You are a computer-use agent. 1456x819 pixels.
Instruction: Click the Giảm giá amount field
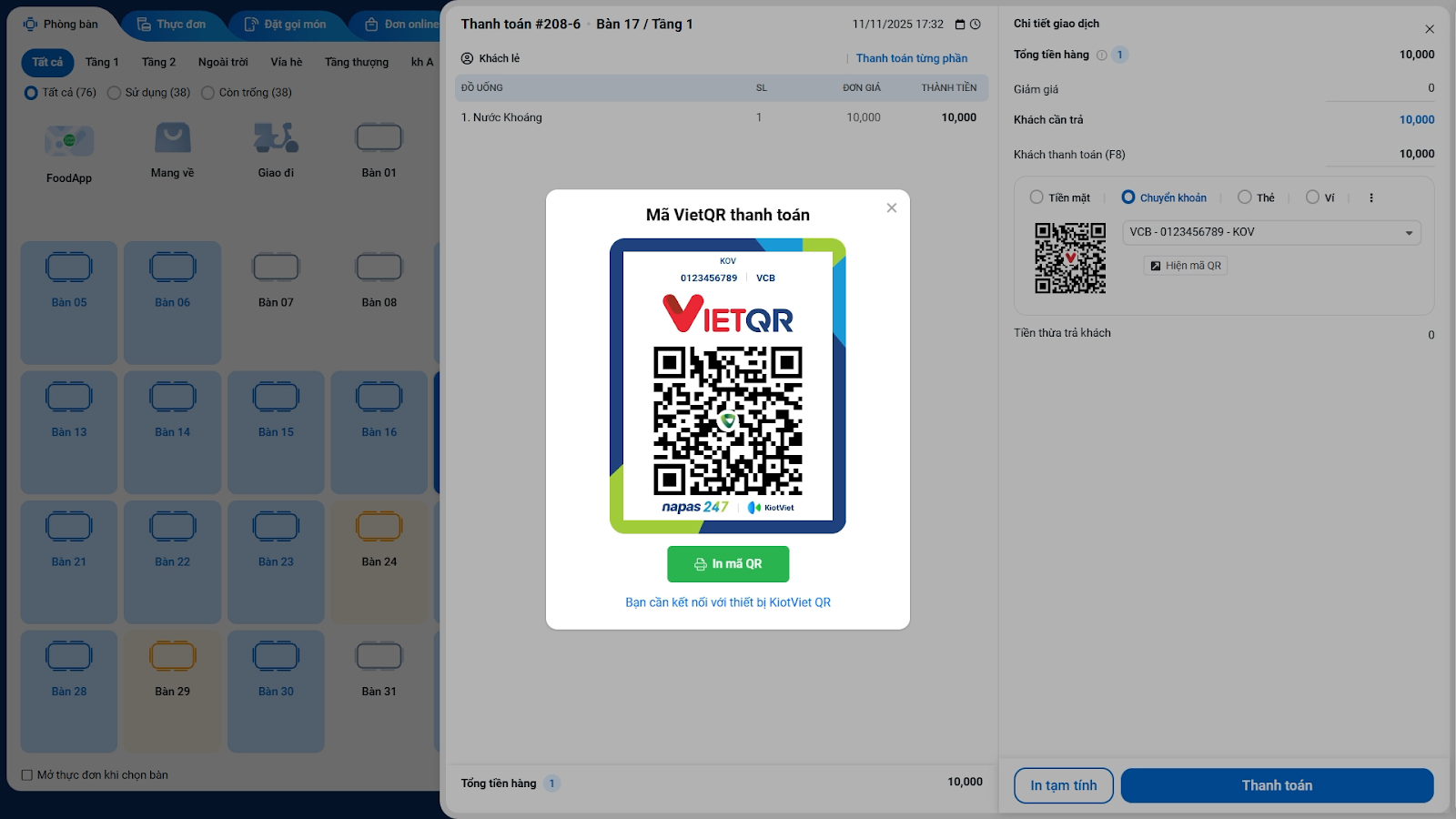coord(1380,88)
